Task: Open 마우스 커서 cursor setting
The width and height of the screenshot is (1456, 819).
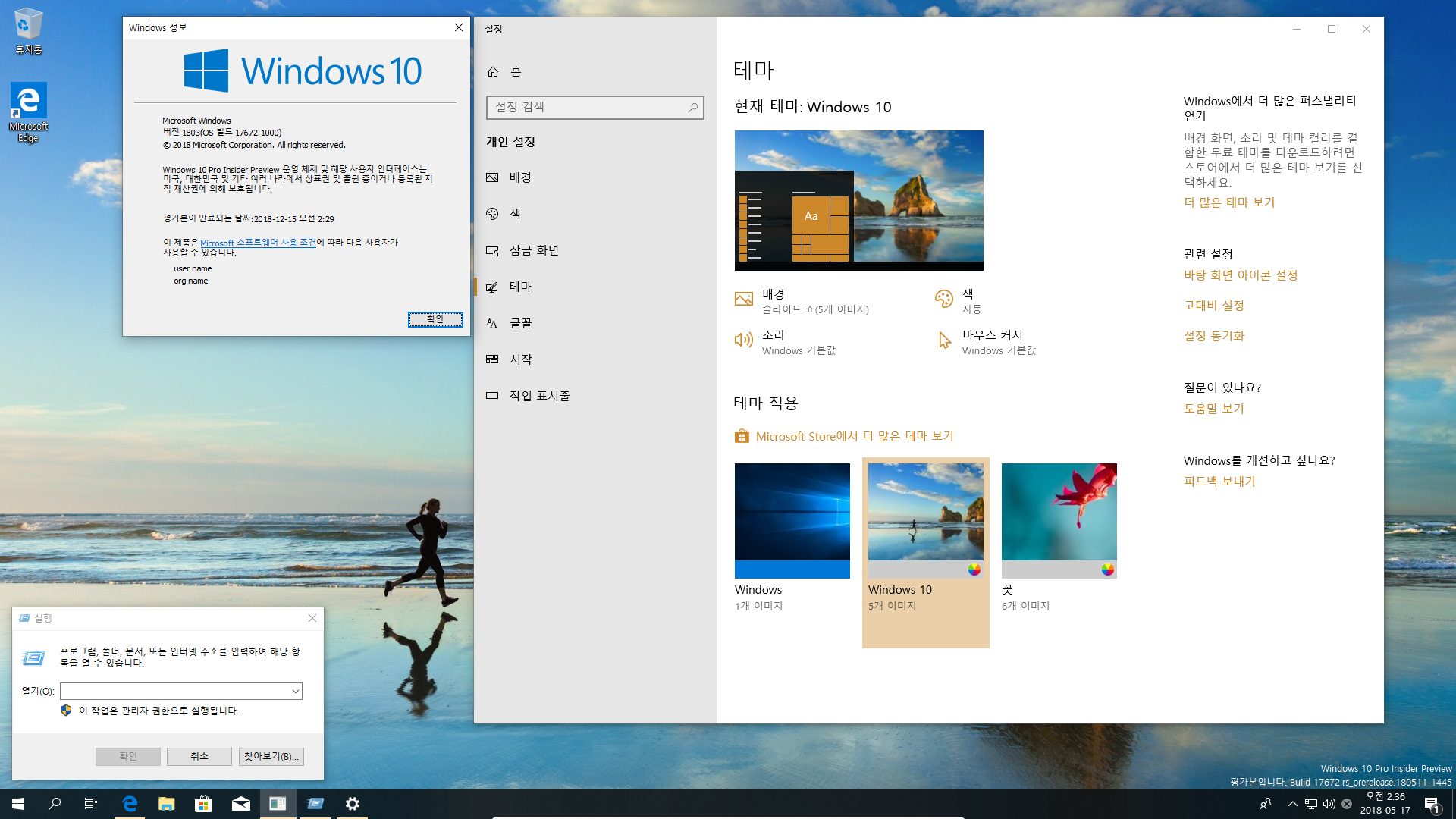Action: (987, 342)
